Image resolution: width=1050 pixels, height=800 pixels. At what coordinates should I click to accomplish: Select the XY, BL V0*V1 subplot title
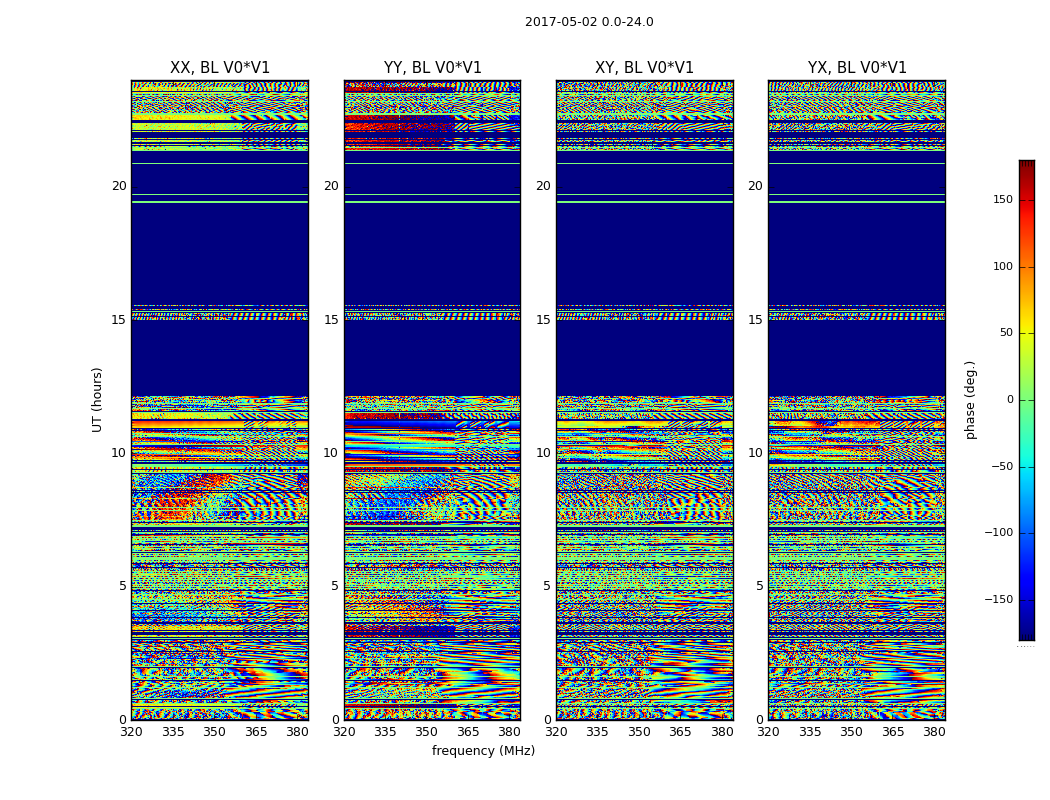coord(644,68)
